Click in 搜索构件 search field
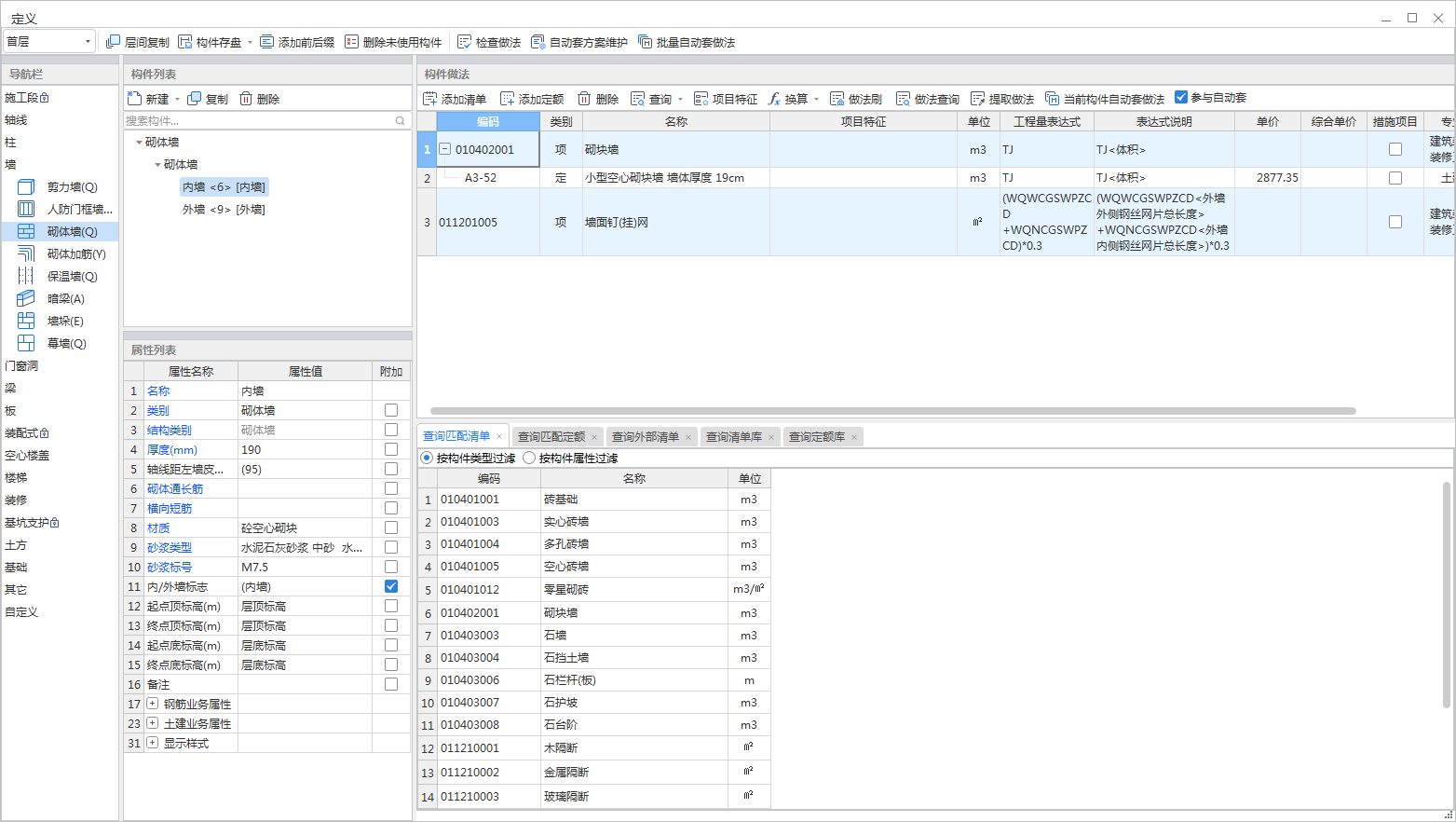The height and width of the screenshot is (822, 1456). pos(259,120)
